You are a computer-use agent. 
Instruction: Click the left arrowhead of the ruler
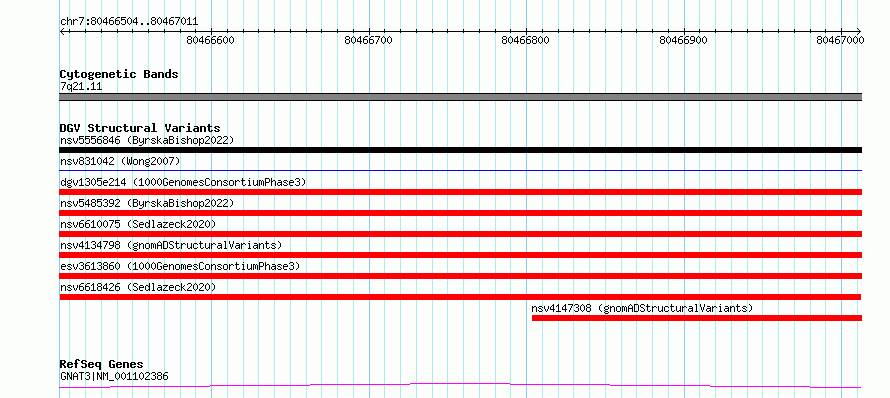pyautogui.click(x=62, y=31)
